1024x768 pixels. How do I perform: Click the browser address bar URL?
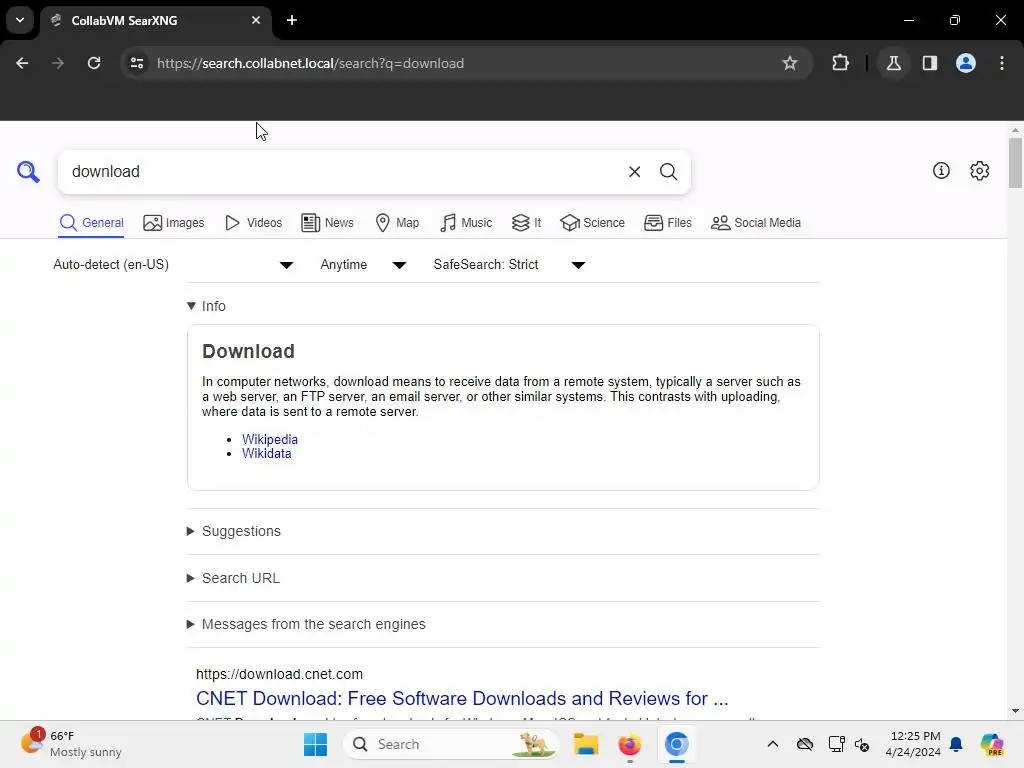310,63
